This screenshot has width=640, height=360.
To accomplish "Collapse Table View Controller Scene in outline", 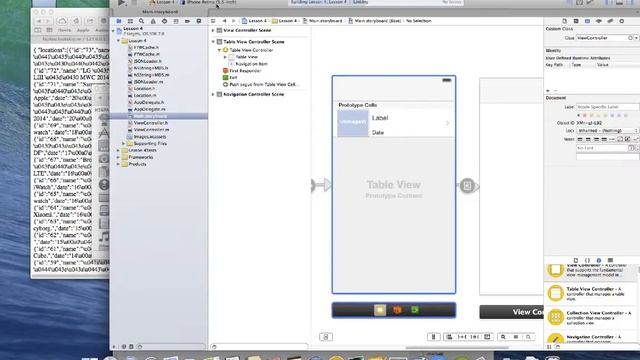I will point(213,42).
